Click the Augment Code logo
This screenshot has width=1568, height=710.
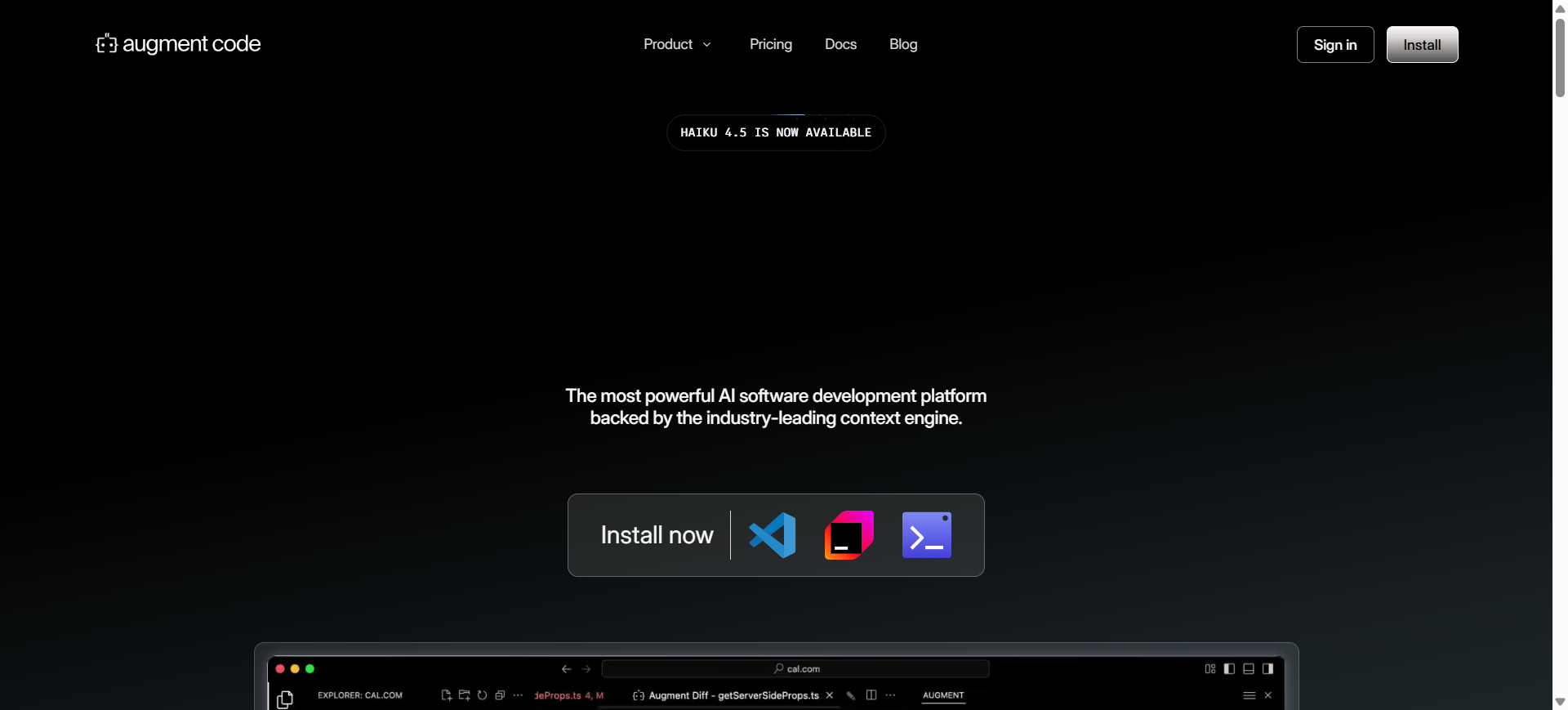[178, 44]
